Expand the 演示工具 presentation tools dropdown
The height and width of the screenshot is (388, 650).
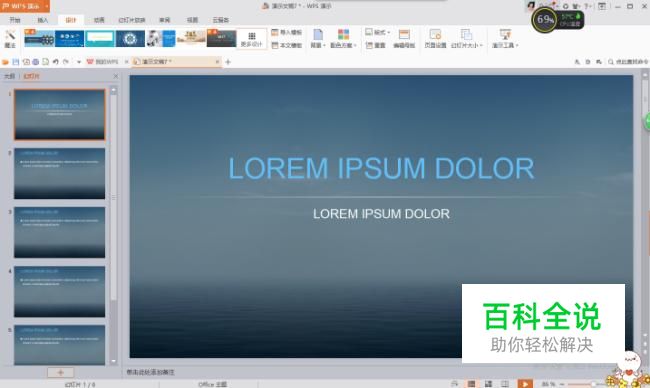[x=505, y=39]
